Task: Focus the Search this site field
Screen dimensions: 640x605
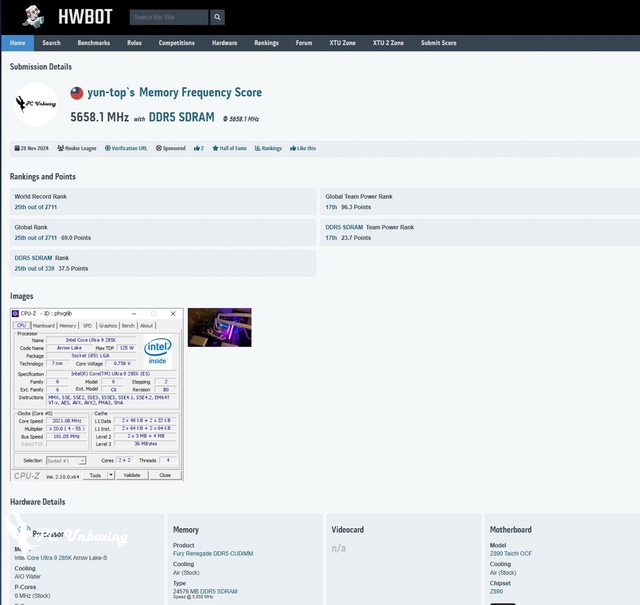Action: (168, 17)
